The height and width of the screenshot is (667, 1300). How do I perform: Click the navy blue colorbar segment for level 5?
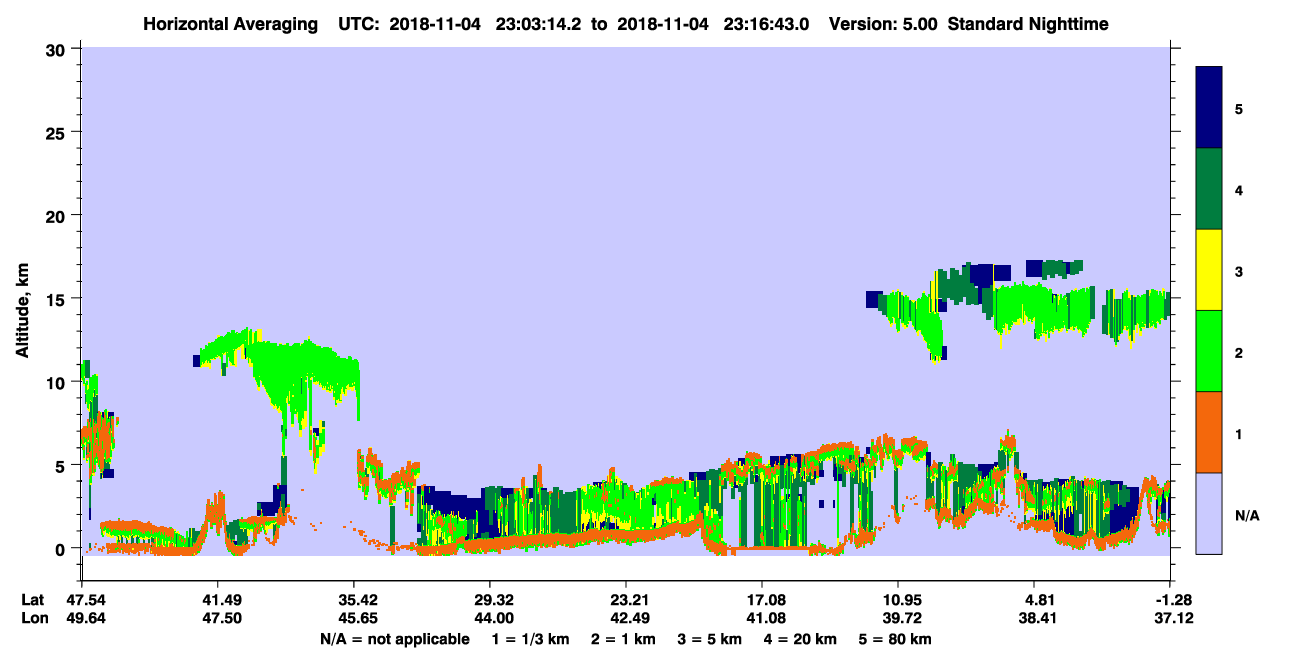coord(1209,108)
